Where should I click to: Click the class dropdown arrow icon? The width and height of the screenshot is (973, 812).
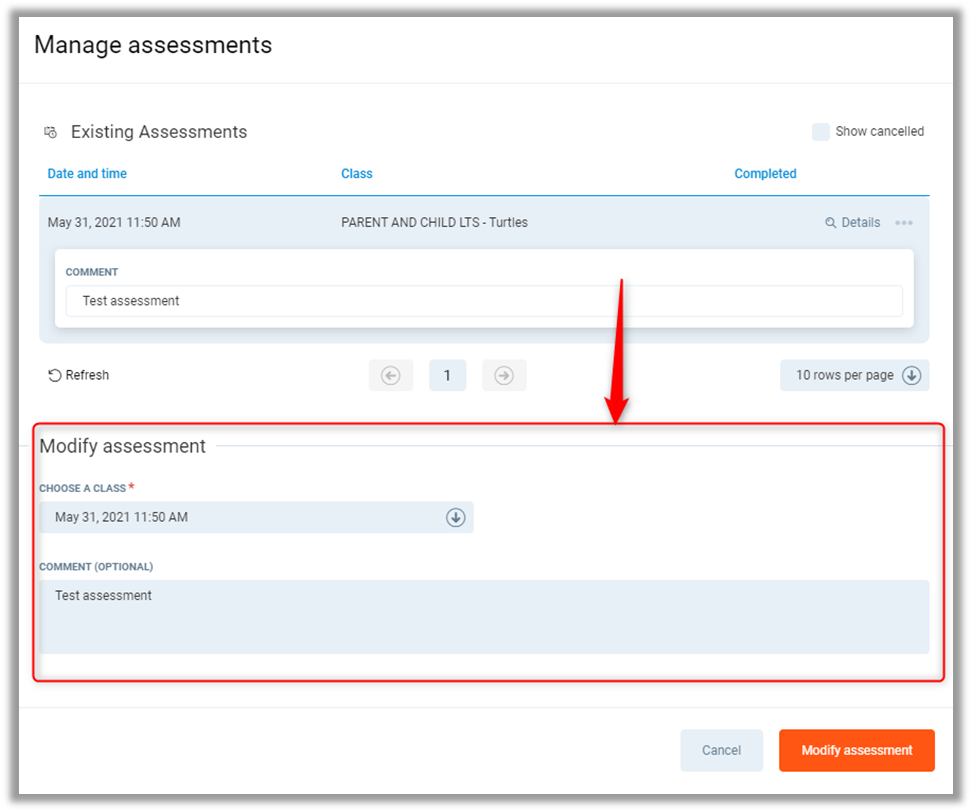(x=456, y=518)
